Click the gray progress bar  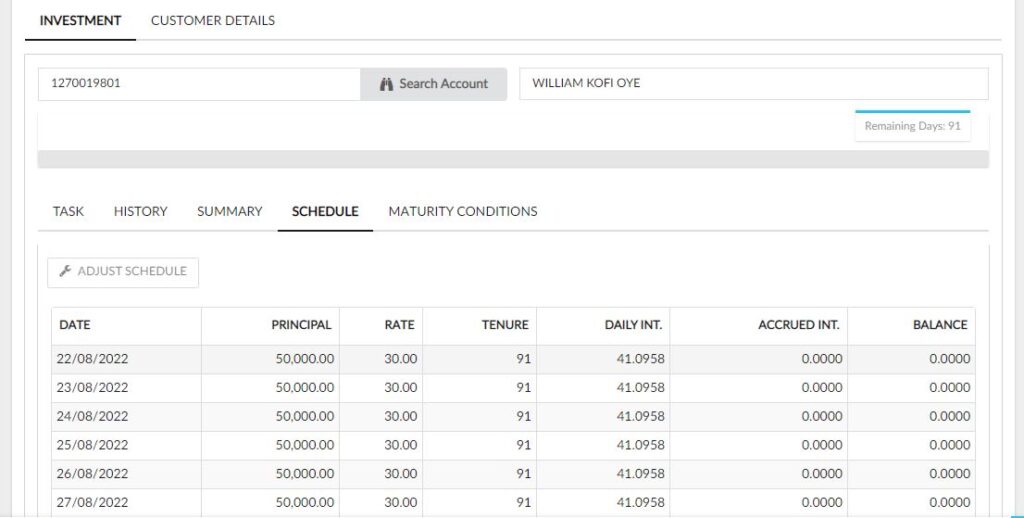click(512, 159)
